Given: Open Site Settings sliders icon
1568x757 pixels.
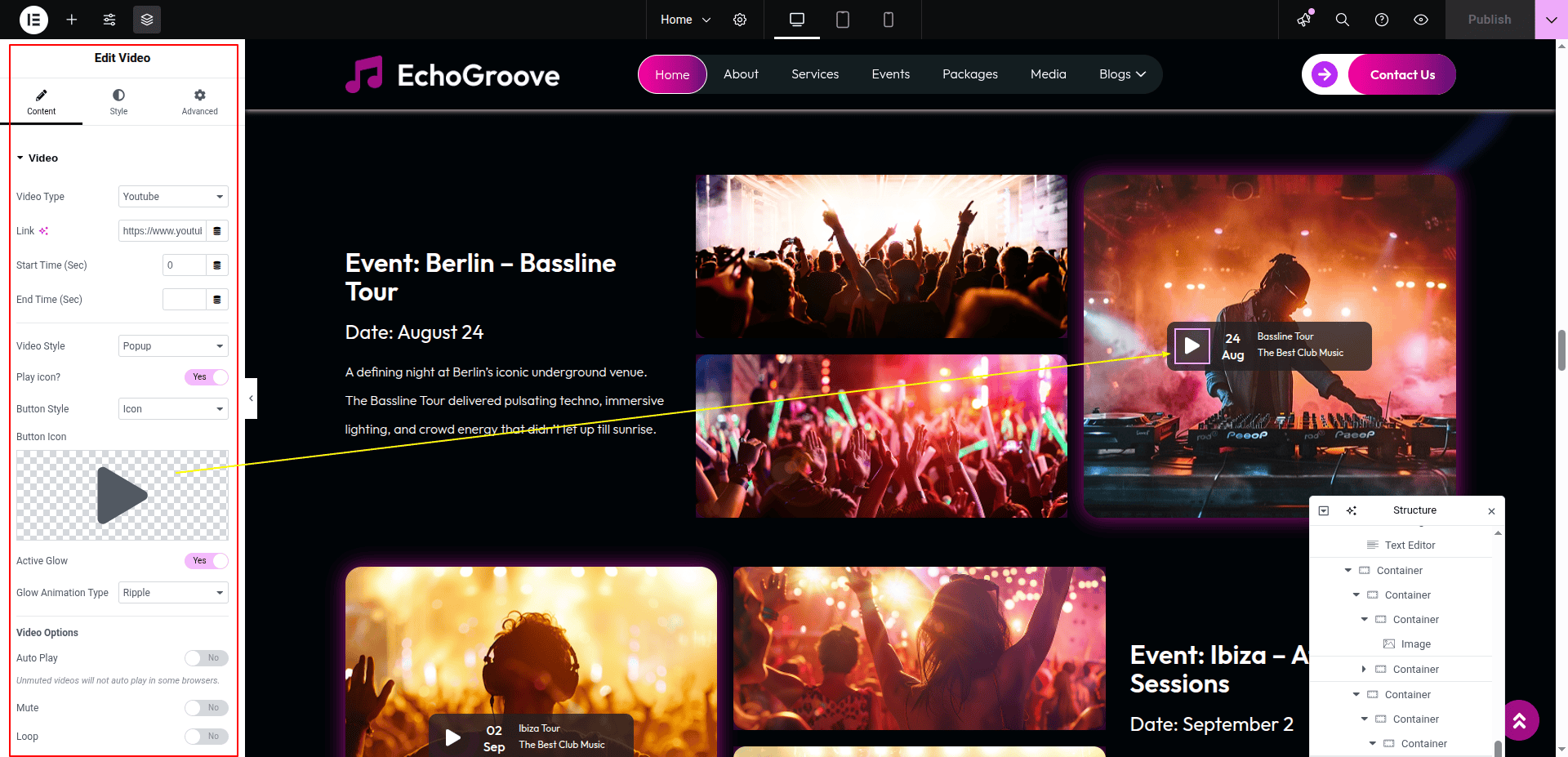Looking at the screenshot, I should (109, 20).
